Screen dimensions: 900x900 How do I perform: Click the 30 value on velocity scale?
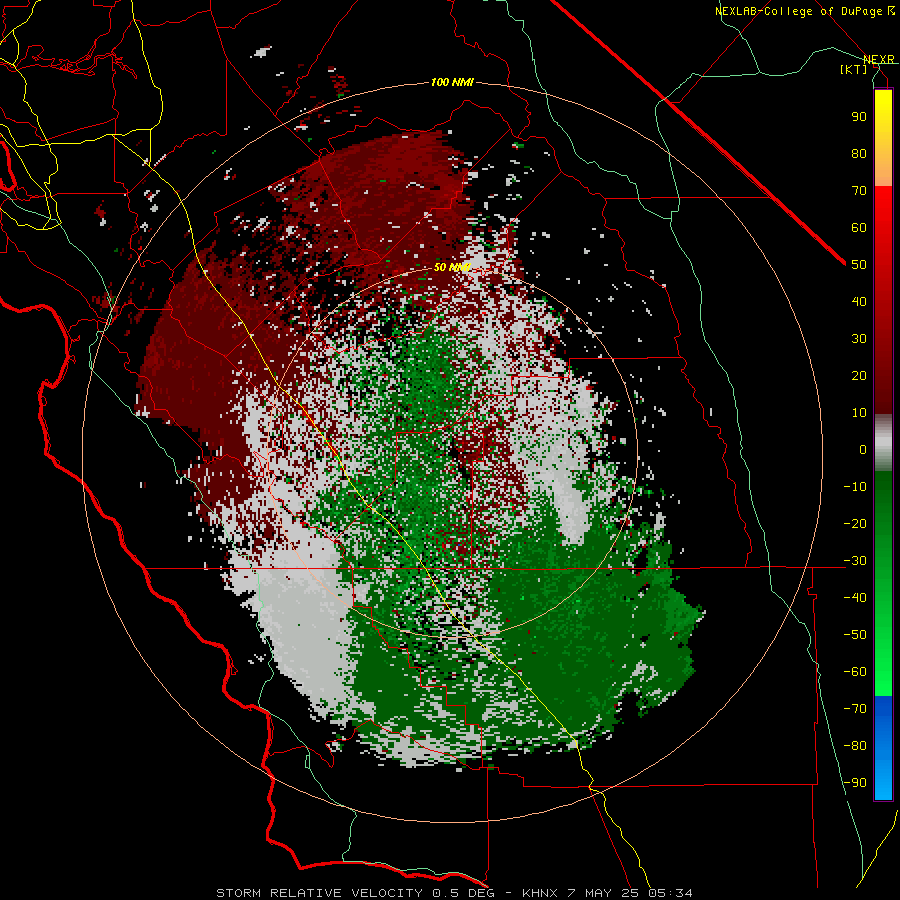[859, 339]
